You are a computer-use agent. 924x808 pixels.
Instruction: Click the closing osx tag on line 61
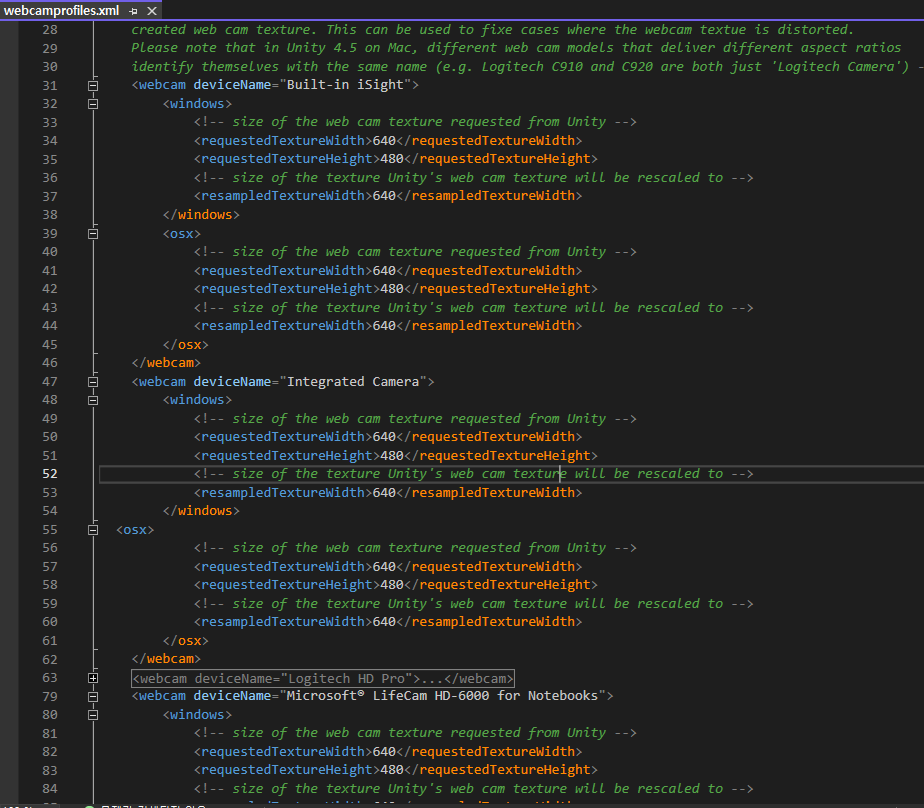point(186,641)
